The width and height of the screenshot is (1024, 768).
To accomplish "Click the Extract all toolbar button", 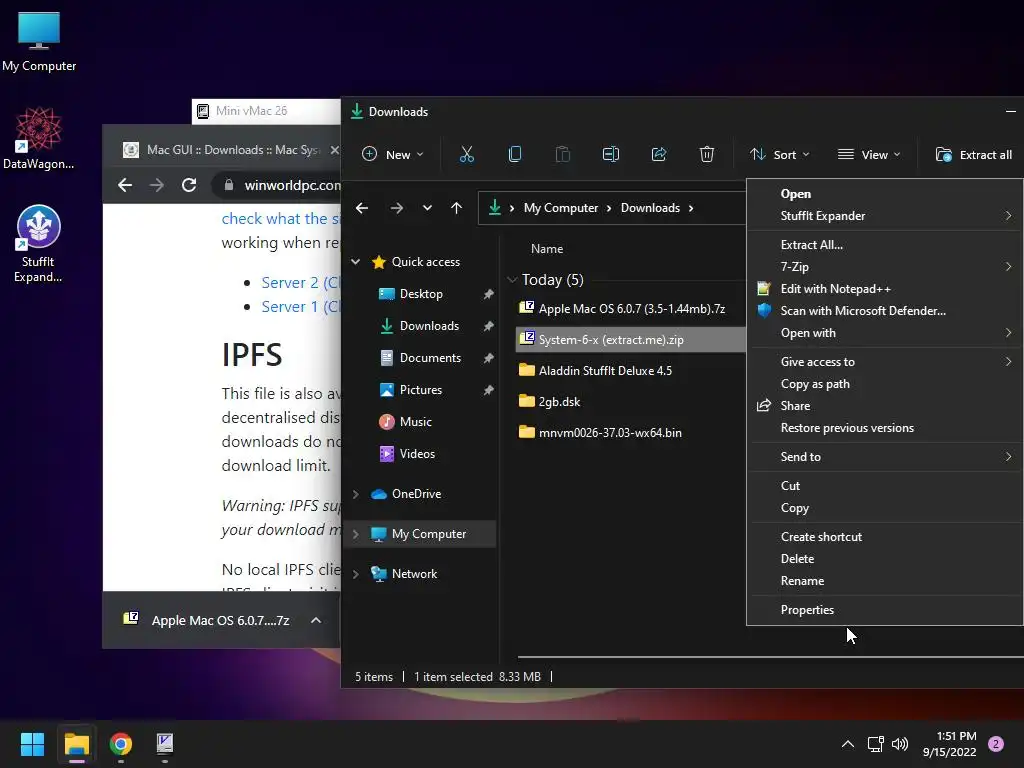I will tap(974, 155).
